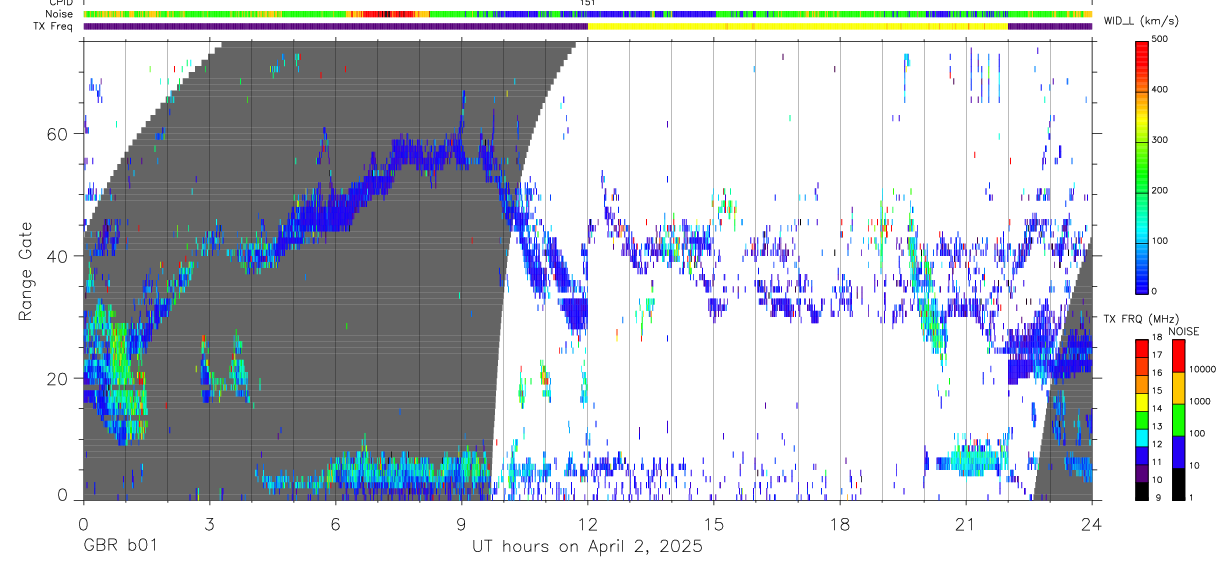
Task: Click the '3' hour tick label on the x-axis
Action: tap(210, 524)
